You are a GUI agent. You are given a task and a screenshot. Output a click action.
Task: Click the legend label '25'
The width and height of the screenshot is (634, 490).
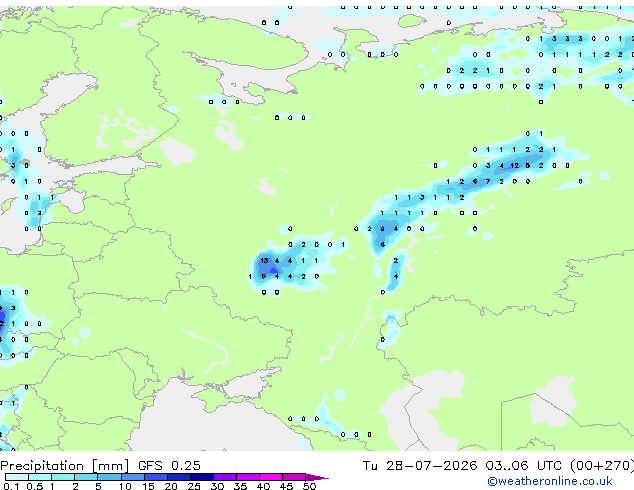click(194, 486)
